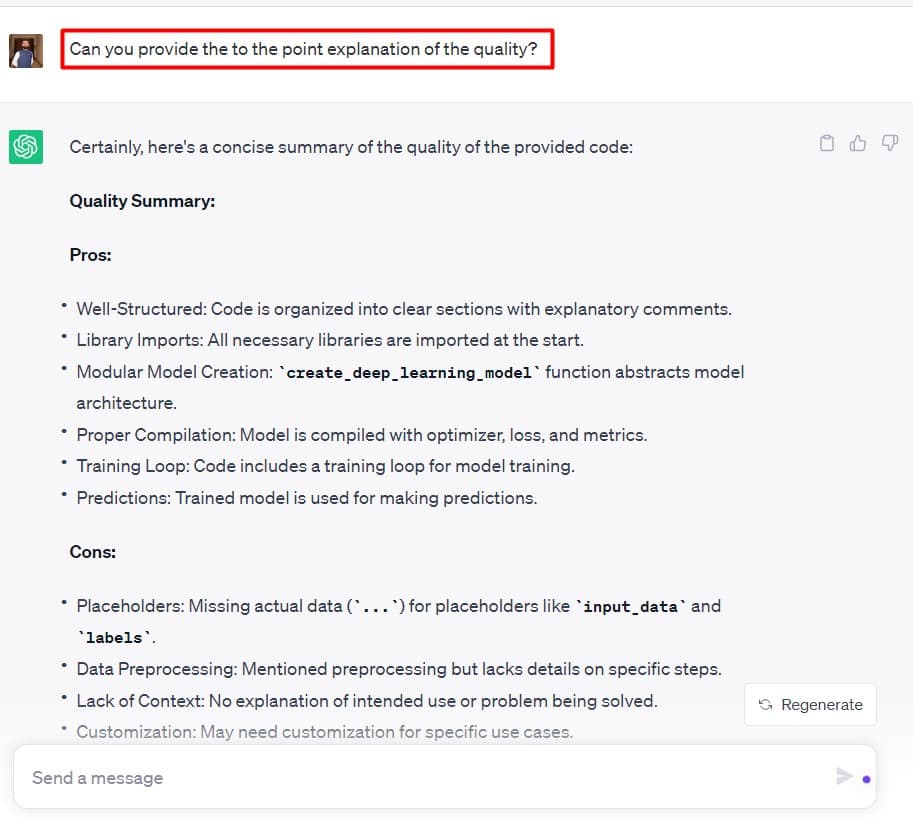Copy the response with the clipboard icon
Viewport: 913px width, 821px height.
point(827,143)
